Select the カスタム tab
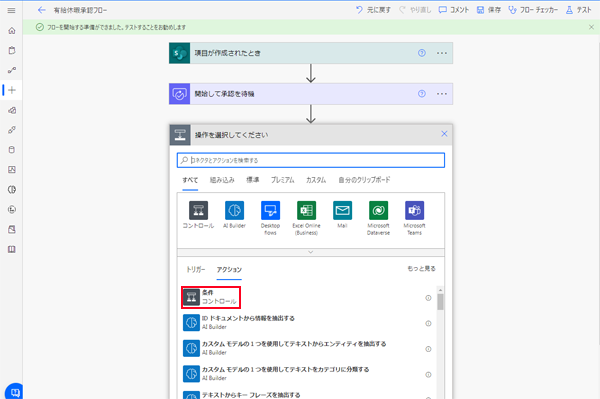600x399 pixels. (x=316, y=180)
